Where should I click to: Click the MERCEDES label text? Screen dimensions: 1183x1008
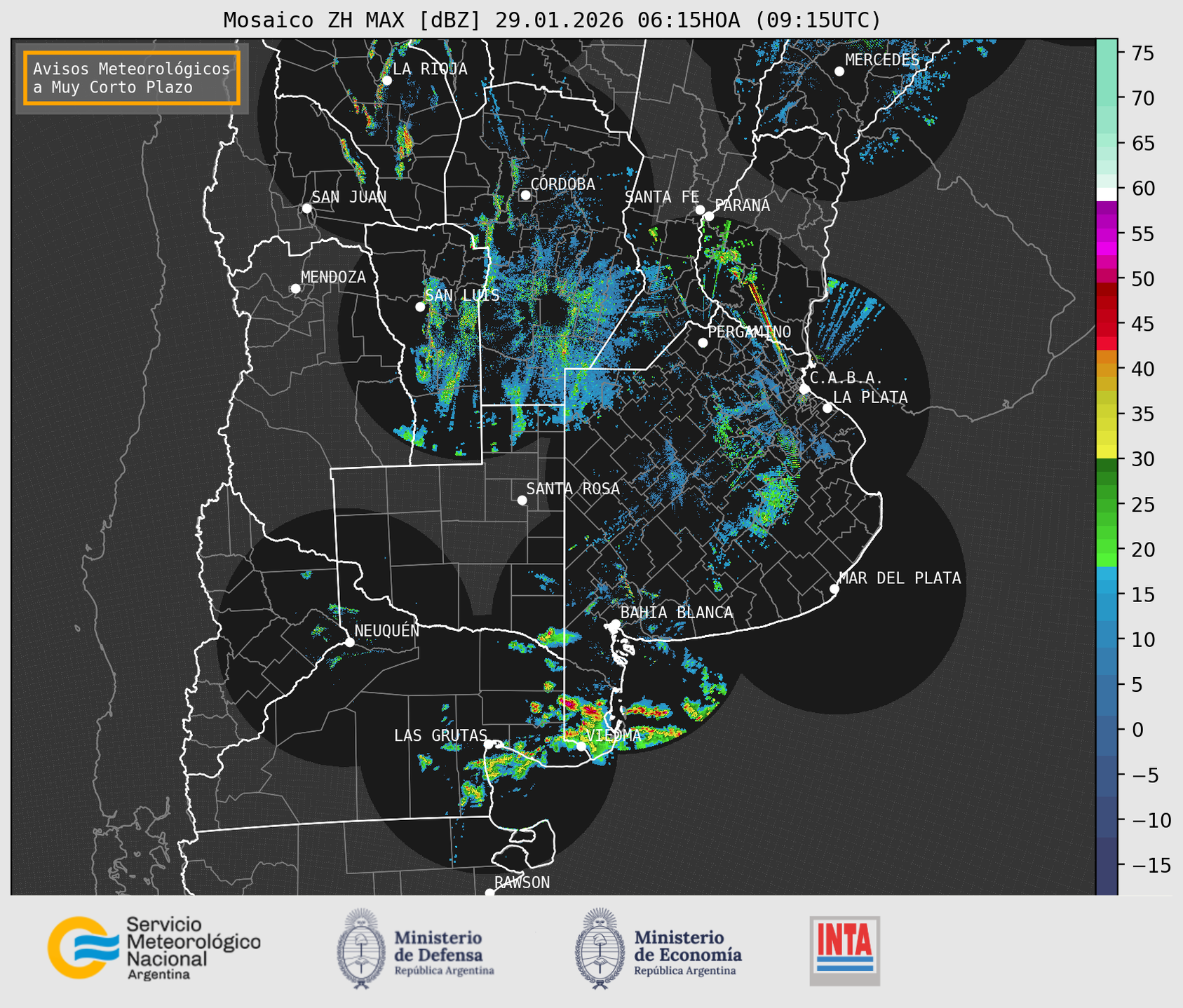coord(882,60)
